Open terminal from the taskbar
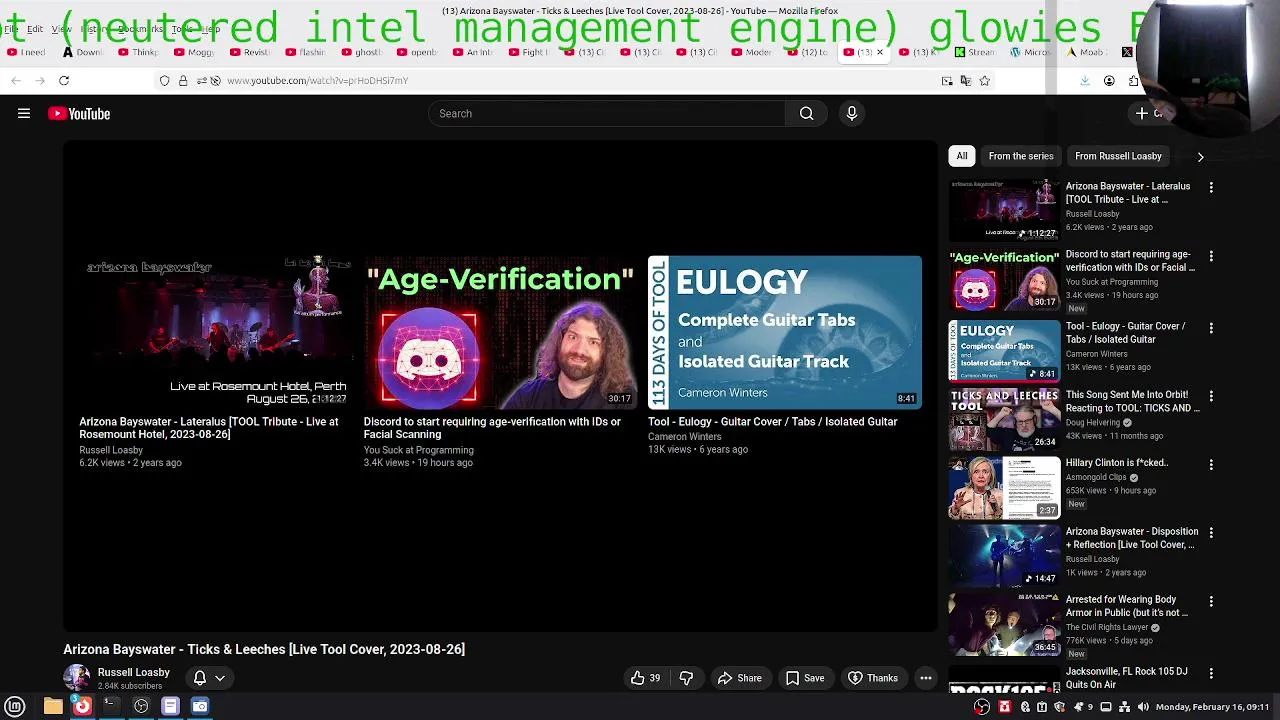The height and width of the screenshot is (720, 1280). tap(111, 706)
